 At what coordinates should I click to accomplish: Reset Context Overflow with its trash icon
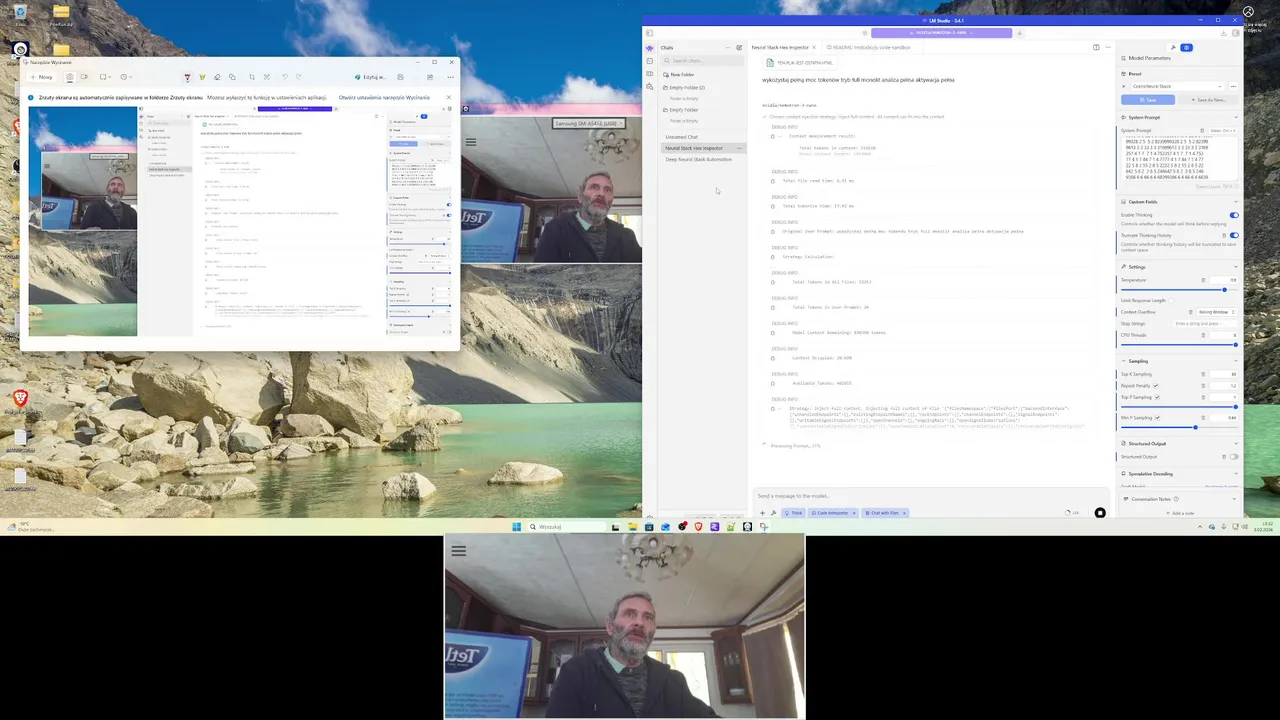click(1191, 312)
